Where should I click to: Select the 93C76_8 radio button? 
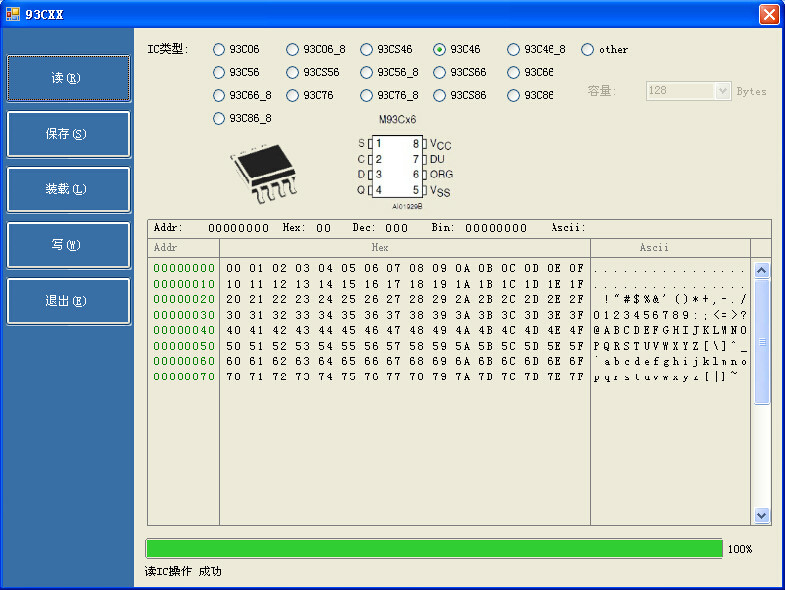(x=389, y=95)
